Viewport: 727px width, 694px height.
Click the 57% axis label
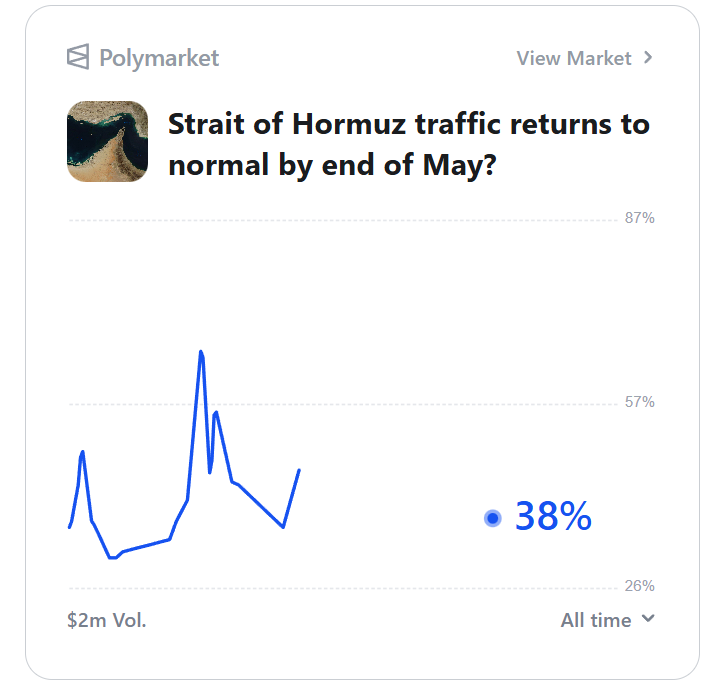(x=639, y=402)
